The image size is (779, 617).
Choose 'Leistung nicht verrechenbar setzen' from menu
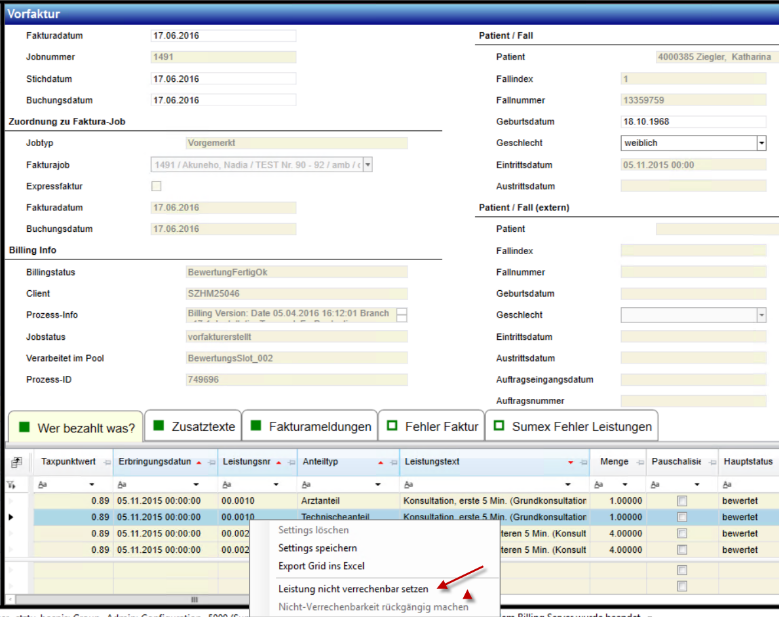pyautogui.click(x=353, y=589)
